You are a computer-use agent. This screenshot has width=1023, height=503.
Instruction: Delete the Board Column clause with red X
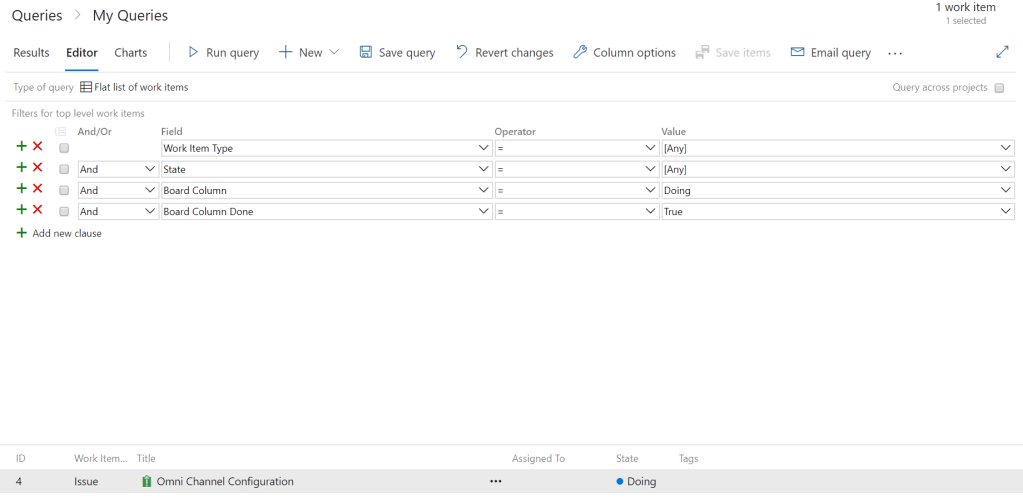point(38,189)
